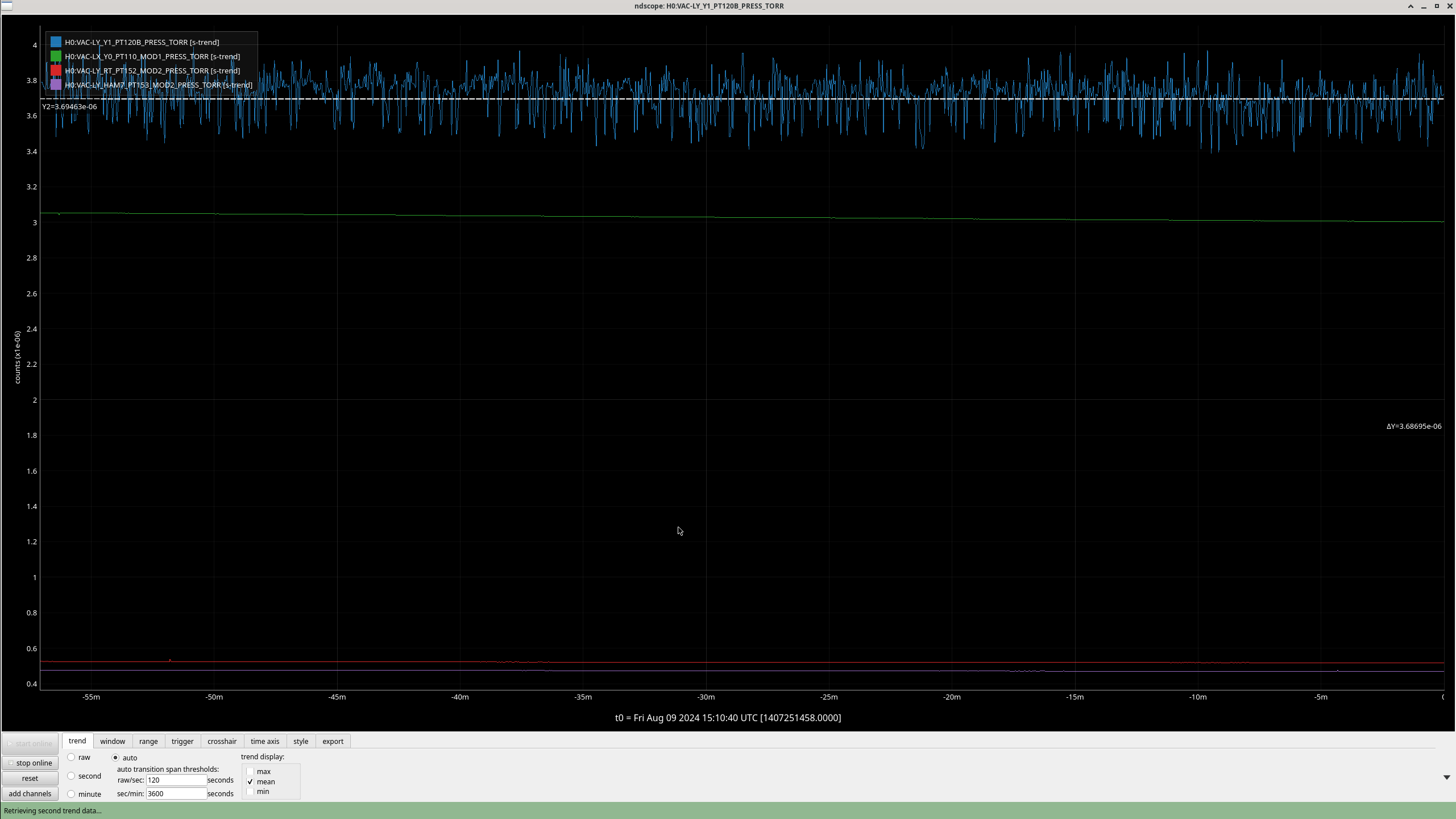Click the counts (x1e-06) Y-axis label
Screen dimensions: 1456x819
18,357
